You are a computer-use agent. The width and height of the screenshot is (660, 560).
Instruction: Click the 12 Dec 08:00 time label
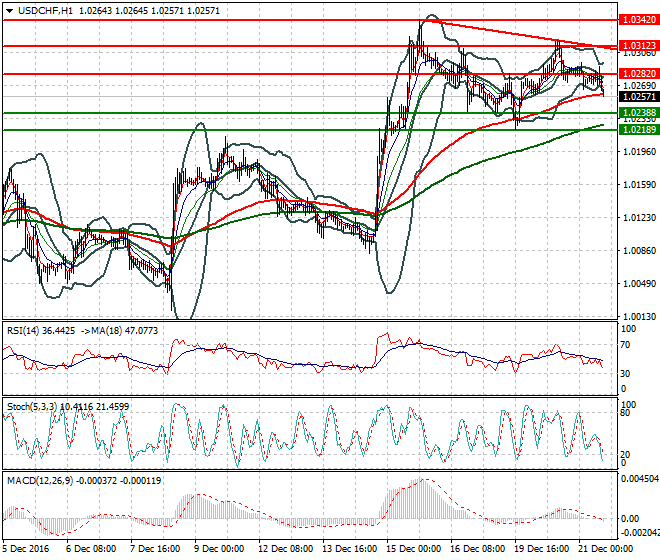click(286, 549)
